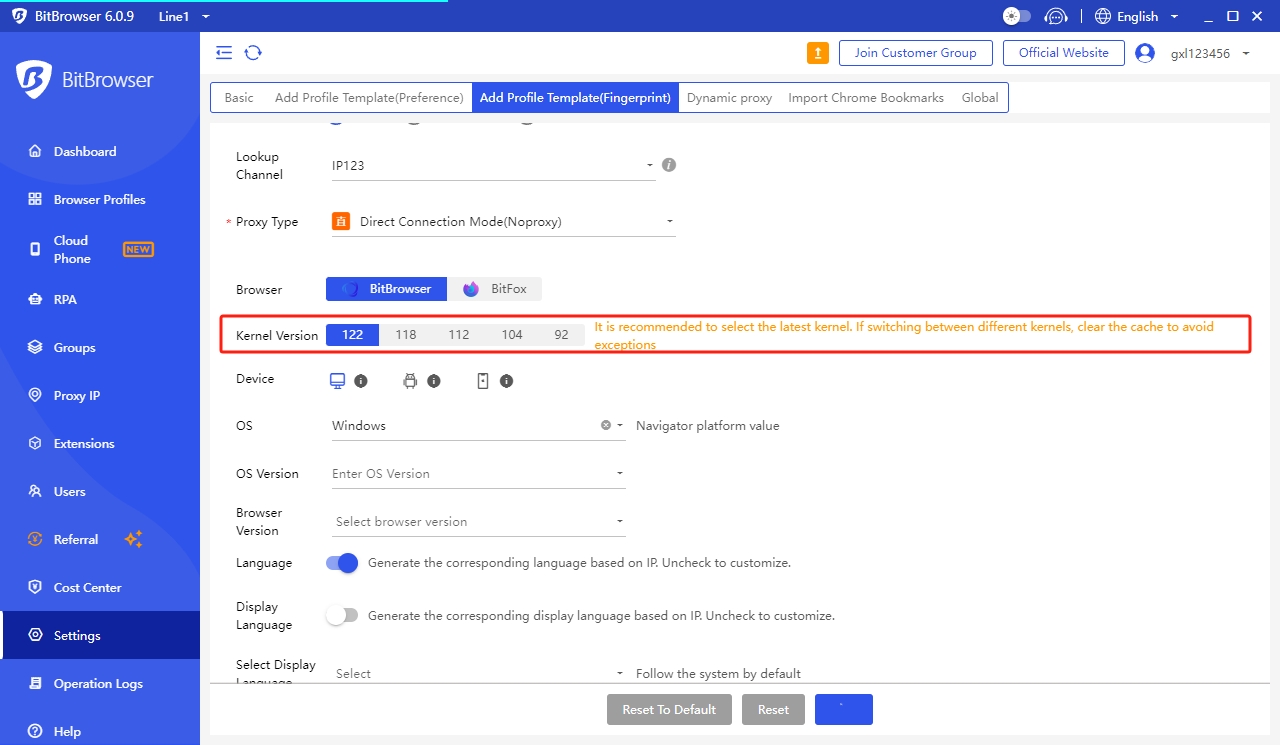
Task: Click the Official Website button
Action: pos(1063,53)
